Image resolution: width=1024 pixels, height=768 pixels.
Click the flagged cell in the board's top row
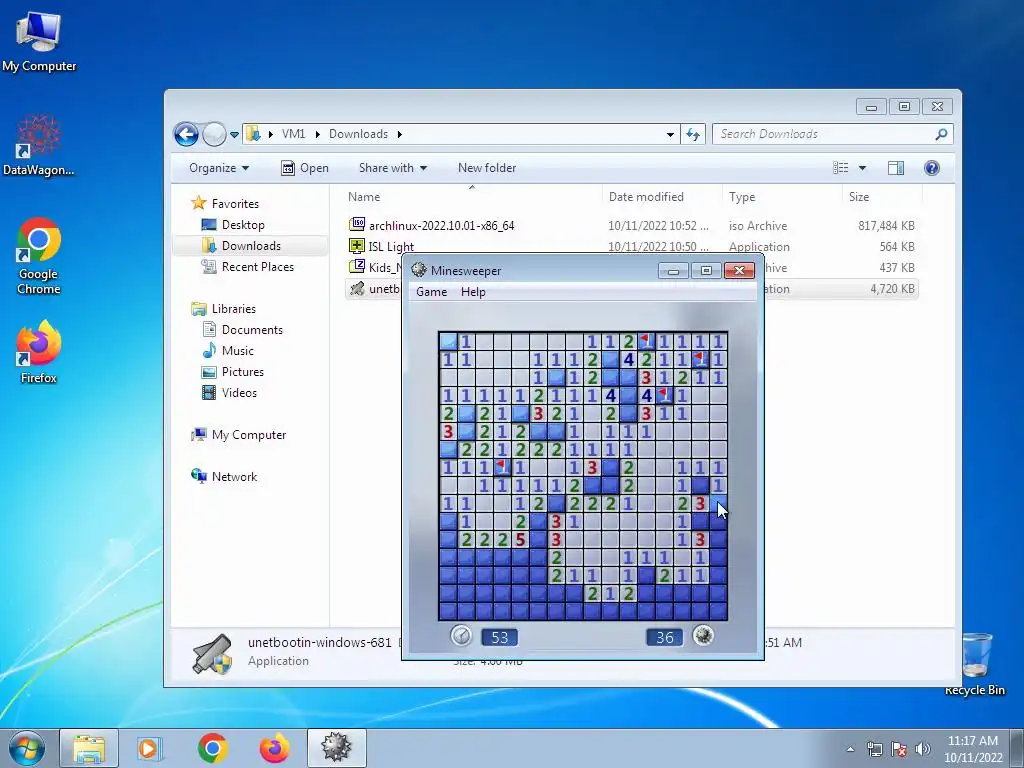tap(646, 340)
